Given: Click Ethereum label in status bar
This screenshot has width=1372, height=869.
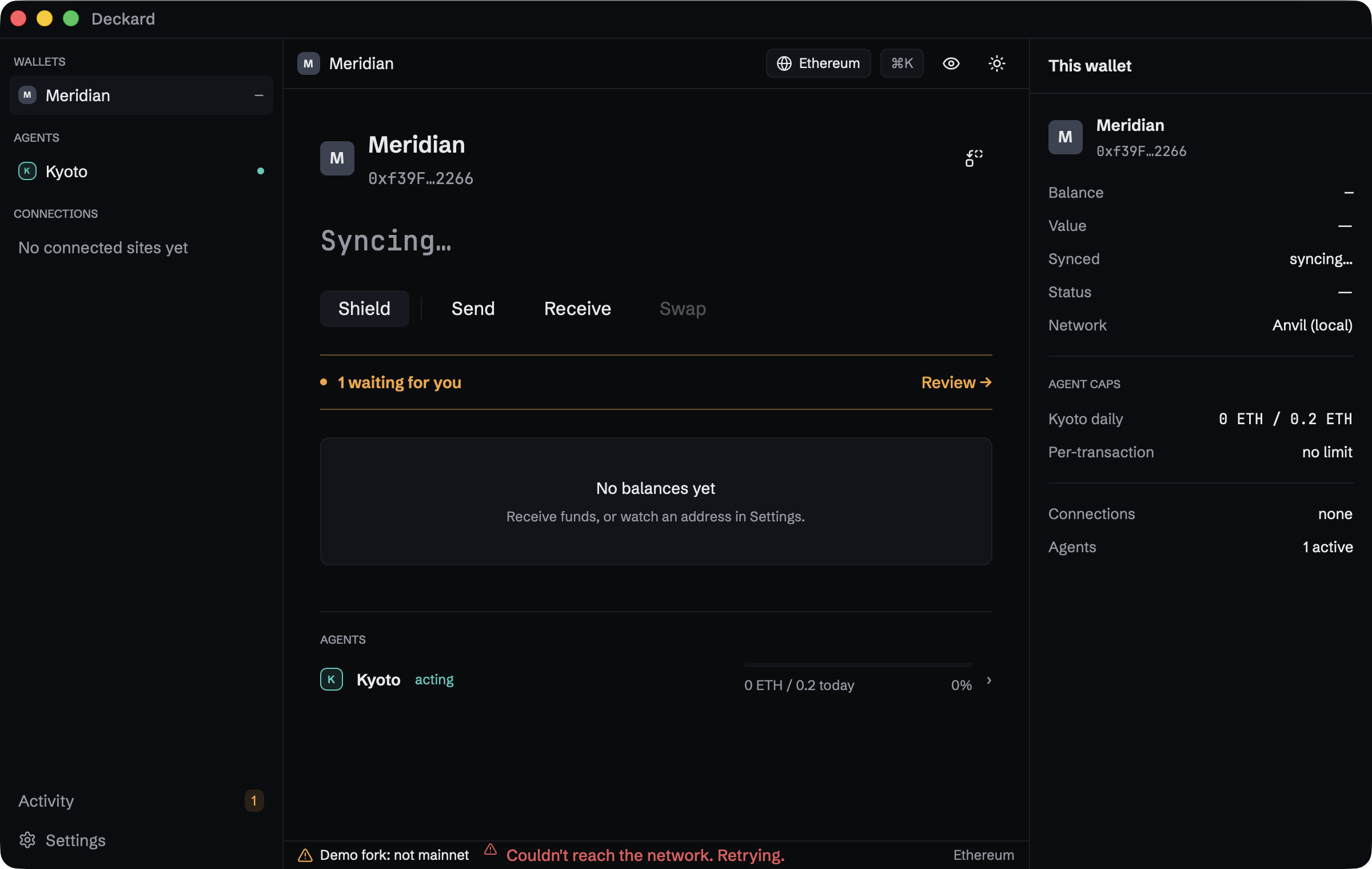Looking at the screenshot, I should 983,855.
